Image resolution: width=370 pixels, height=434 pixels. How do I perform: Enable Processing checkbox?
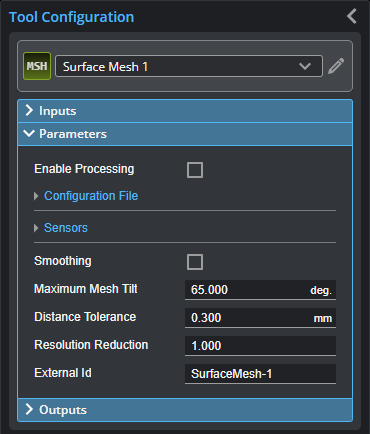(x=195, y=170)
